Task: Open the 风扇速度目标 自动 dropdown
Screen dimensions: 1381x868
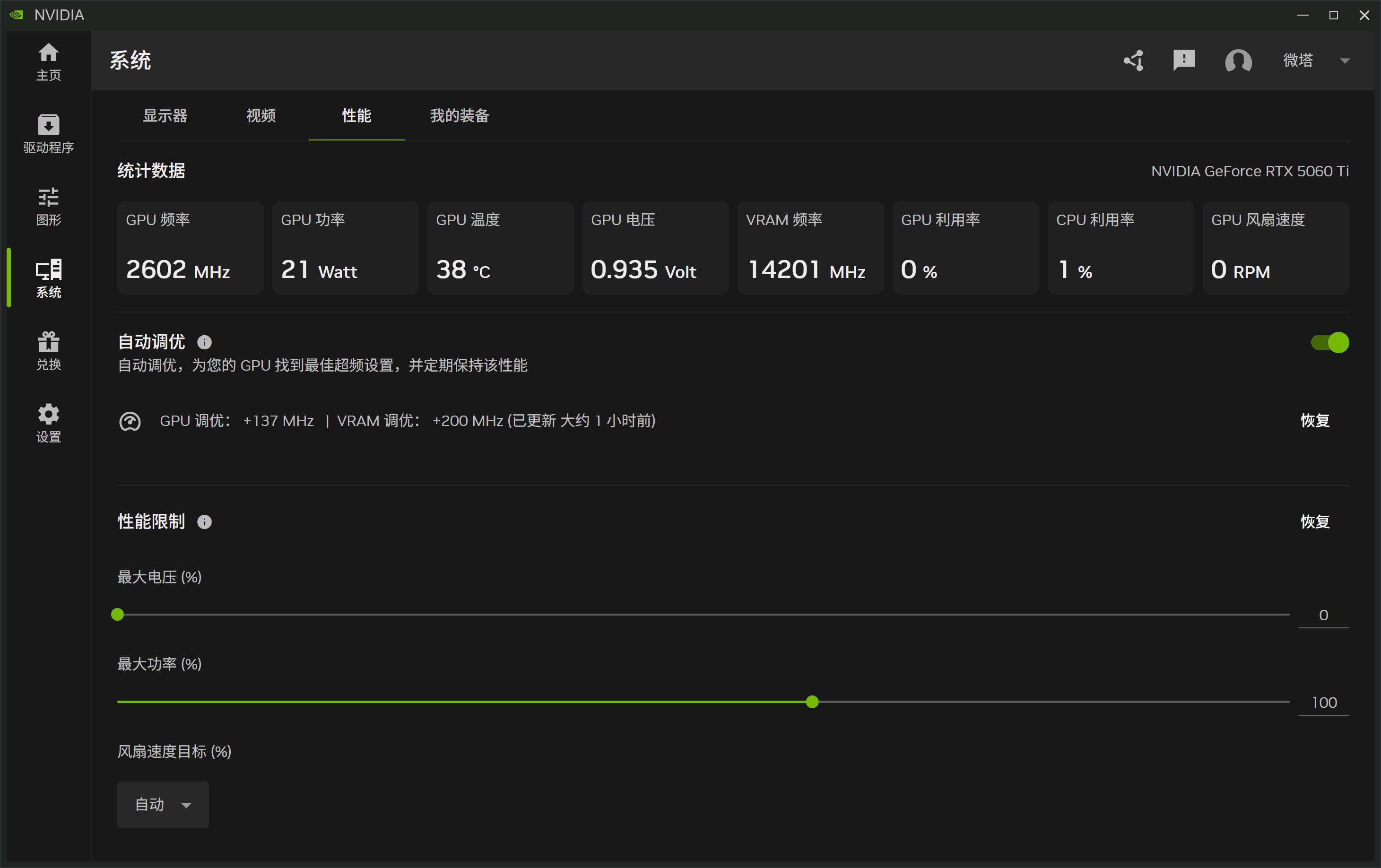Action: click(x=163, y=804)
